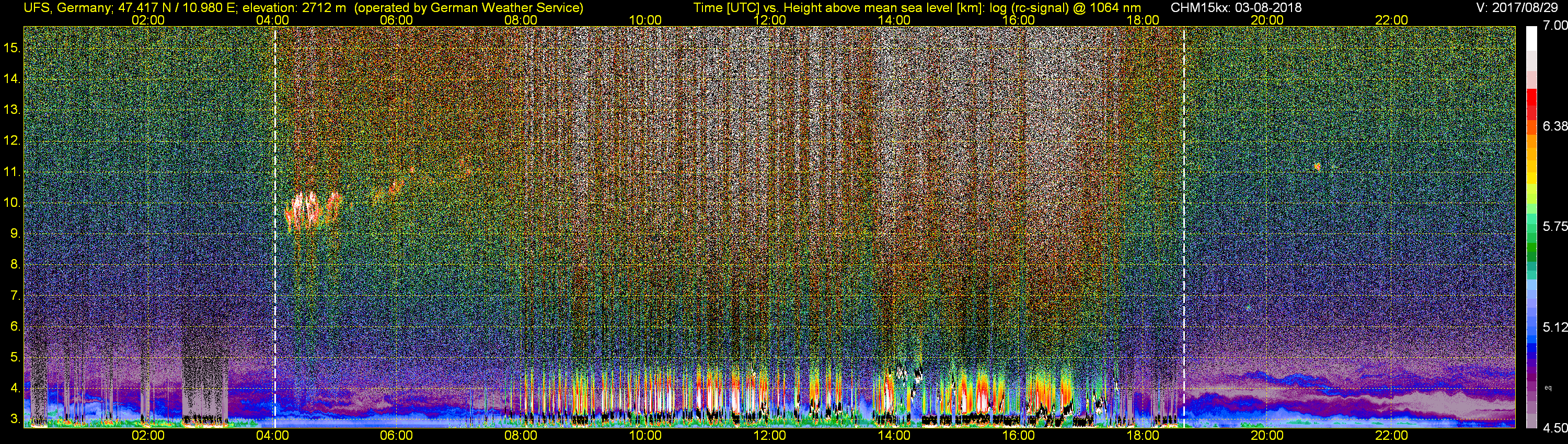Select the 14:00 label on the top time axis
The image size is (1568, 444).
pyautogui.click(x=894, y=20)
